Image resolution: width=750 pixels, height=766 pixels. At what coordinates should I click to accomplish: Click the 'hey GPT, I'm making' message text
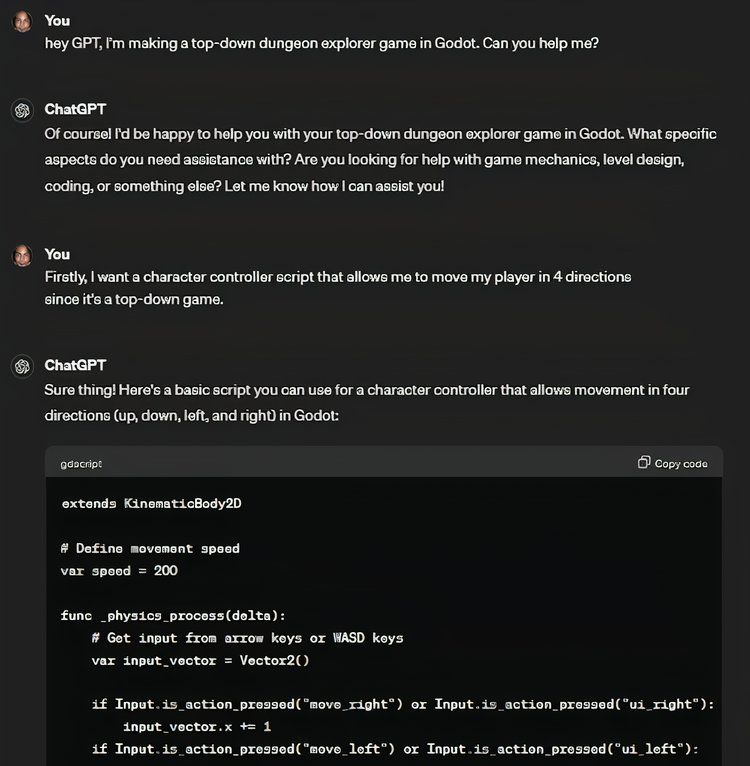pyautogui.click(x=321, y=43)
